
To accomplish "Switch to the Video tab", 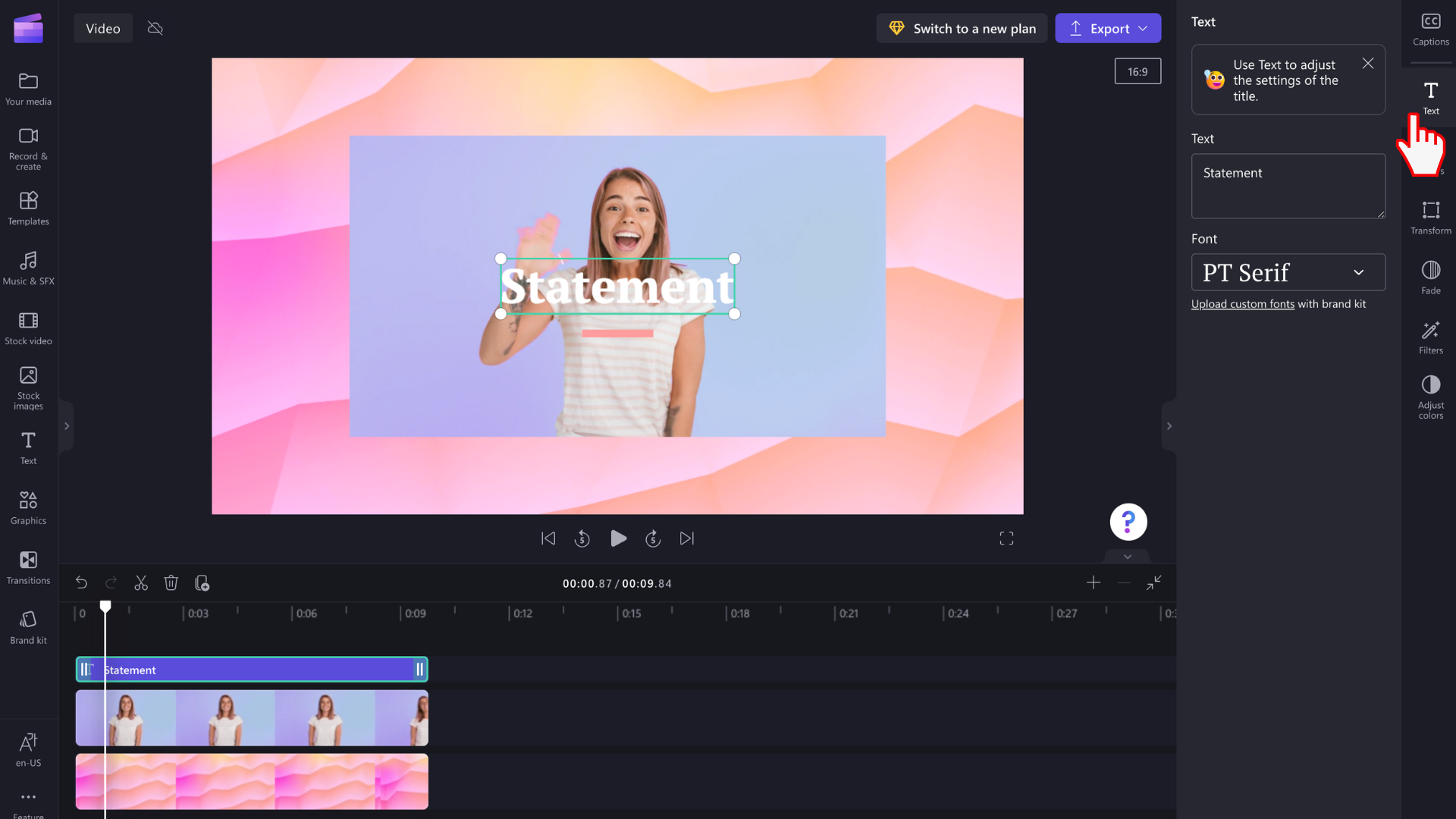I will 103,27.
